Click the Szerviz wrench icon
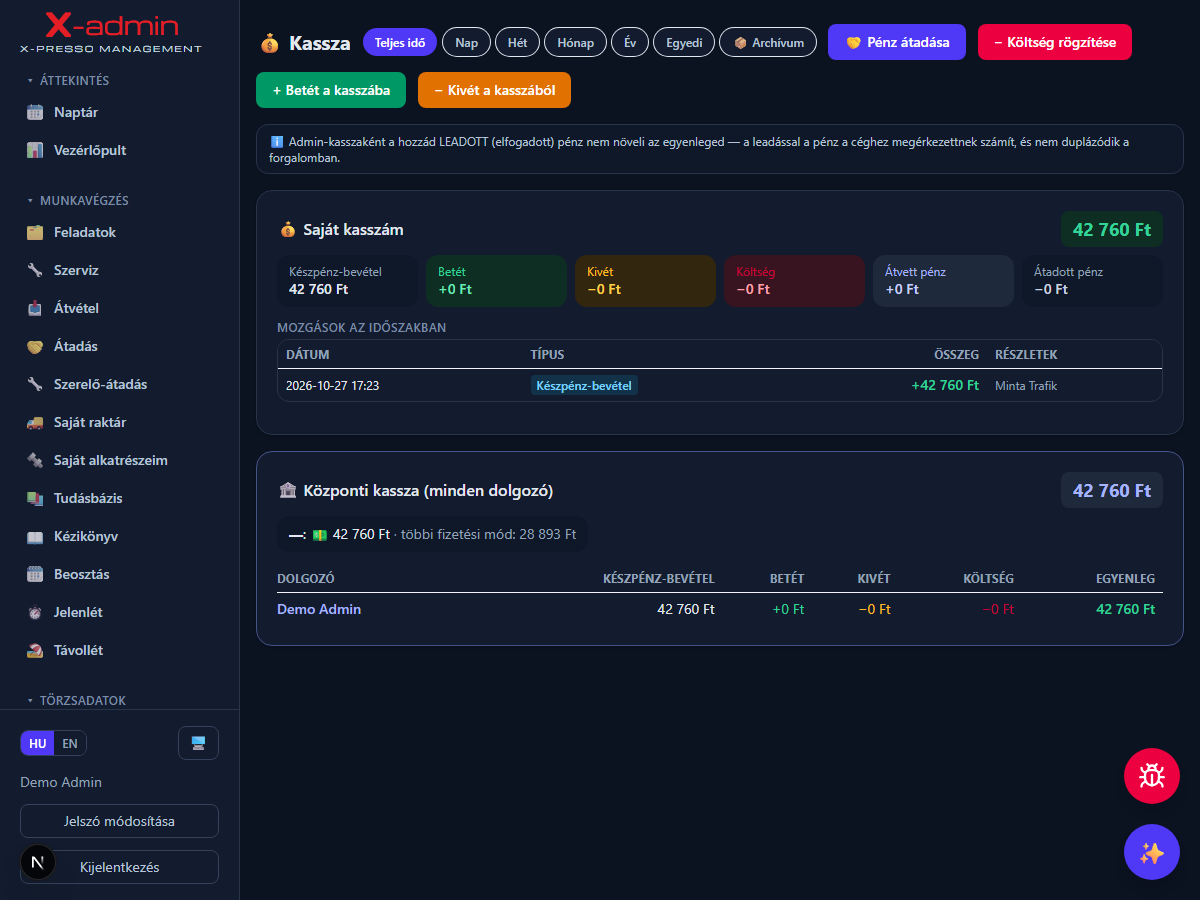The width and height of the screenshot is (1200, 900). coord(35,271)
